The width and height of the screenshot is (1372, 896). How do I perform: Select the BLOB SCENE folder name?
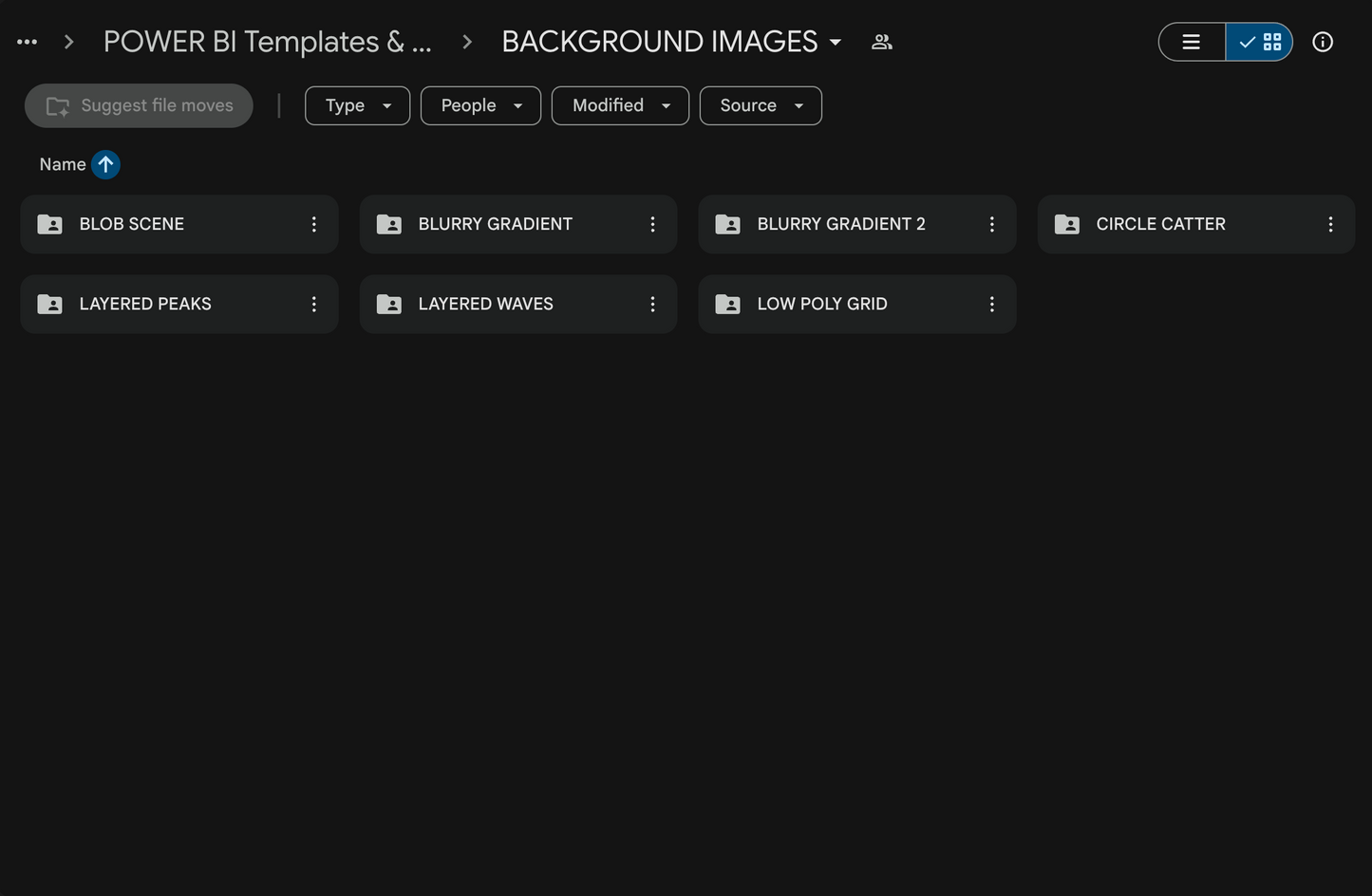132,224
